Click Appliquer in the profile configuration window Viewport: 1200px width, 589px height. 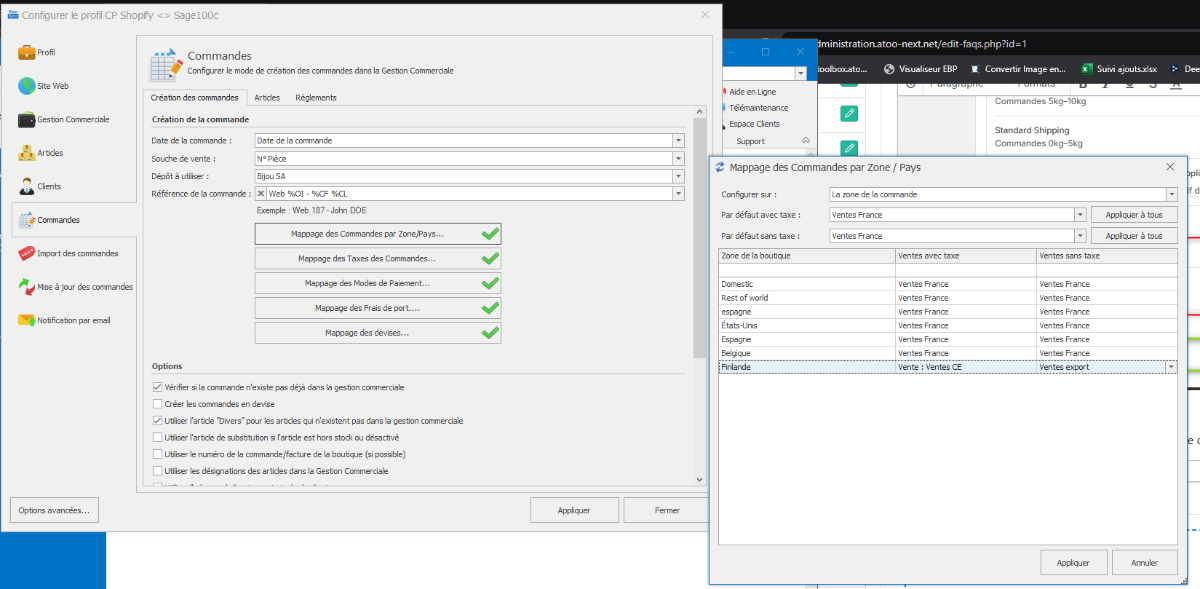[x=573, y=510]
